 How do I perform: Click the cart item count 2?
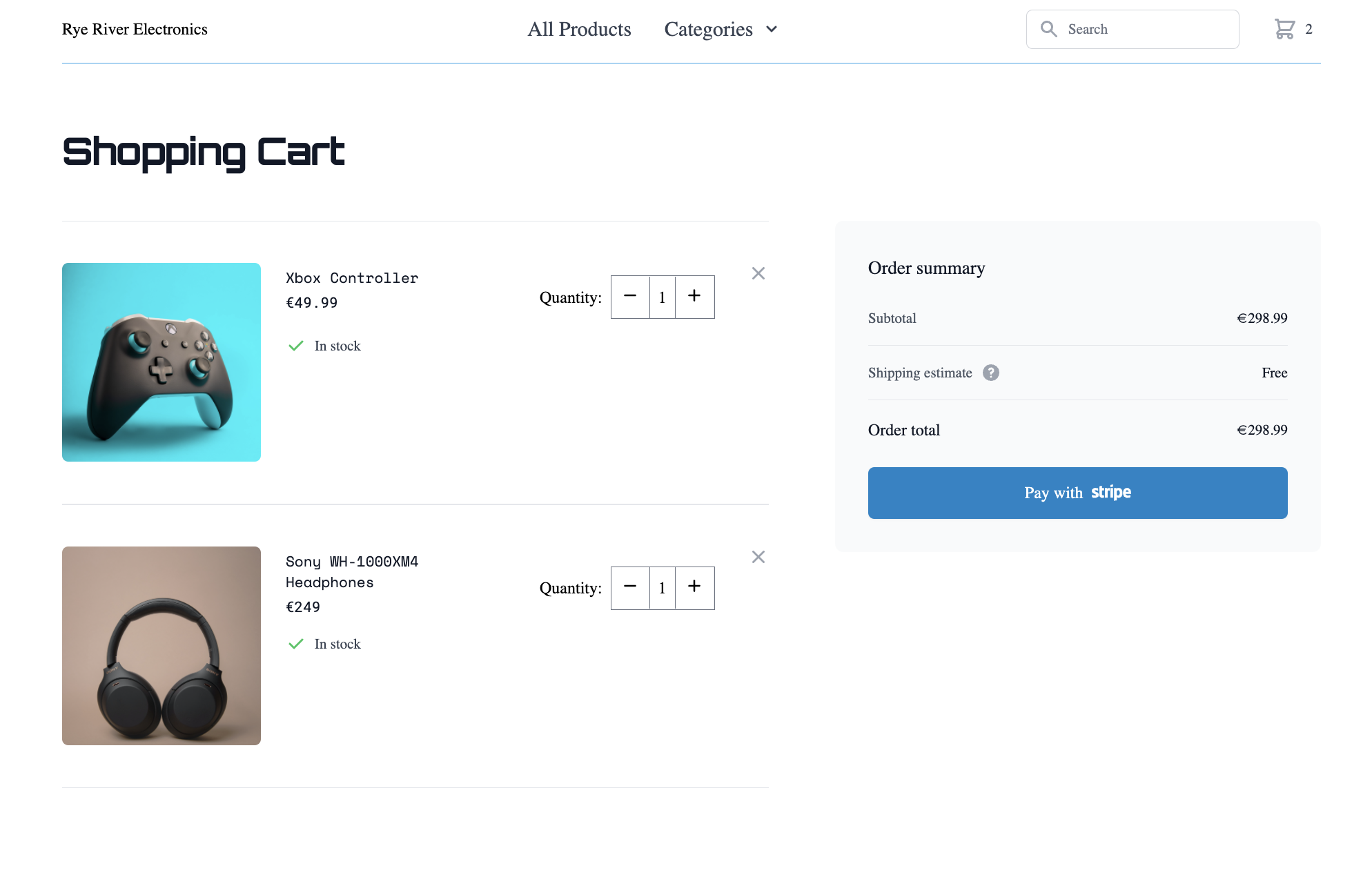[1309, 29]
